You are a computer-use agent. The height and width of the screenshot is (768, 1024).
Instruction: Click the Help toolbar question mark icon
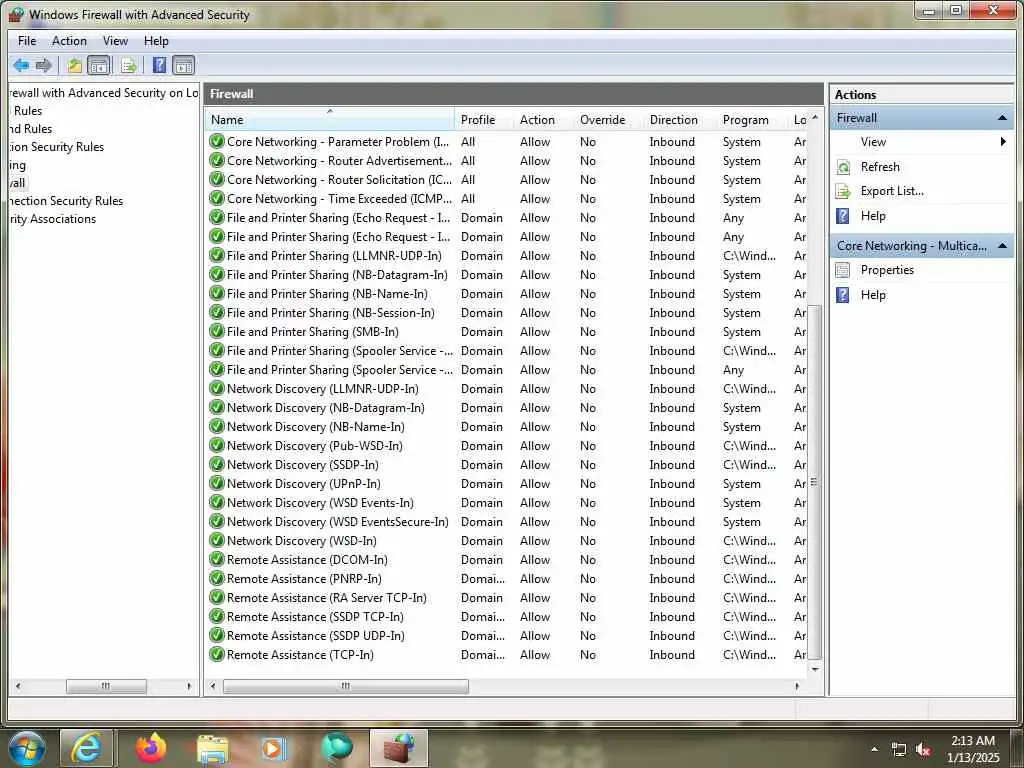pyautogui.click(x=159, y=65)
